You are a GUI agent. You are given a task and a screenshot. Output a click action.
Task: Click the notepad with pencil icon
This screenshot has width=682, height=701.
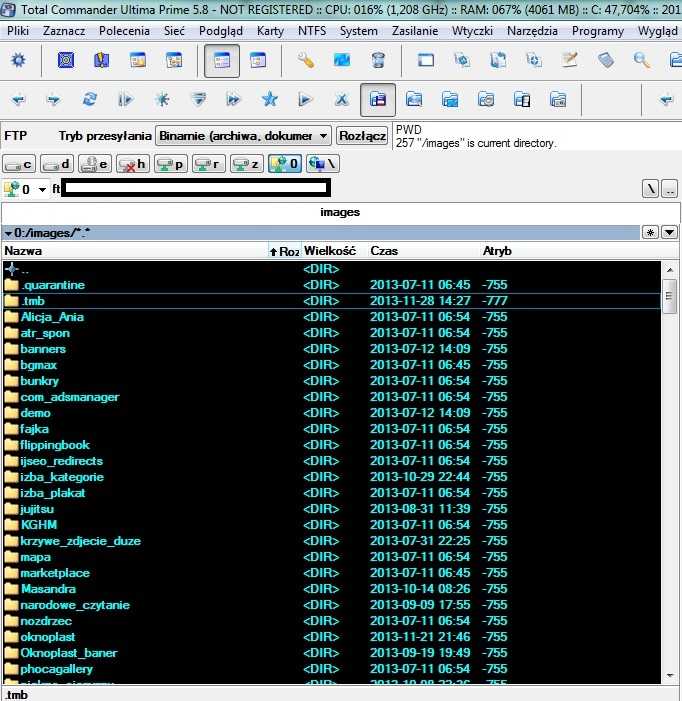pyautogui.click(x=570, y=60)
